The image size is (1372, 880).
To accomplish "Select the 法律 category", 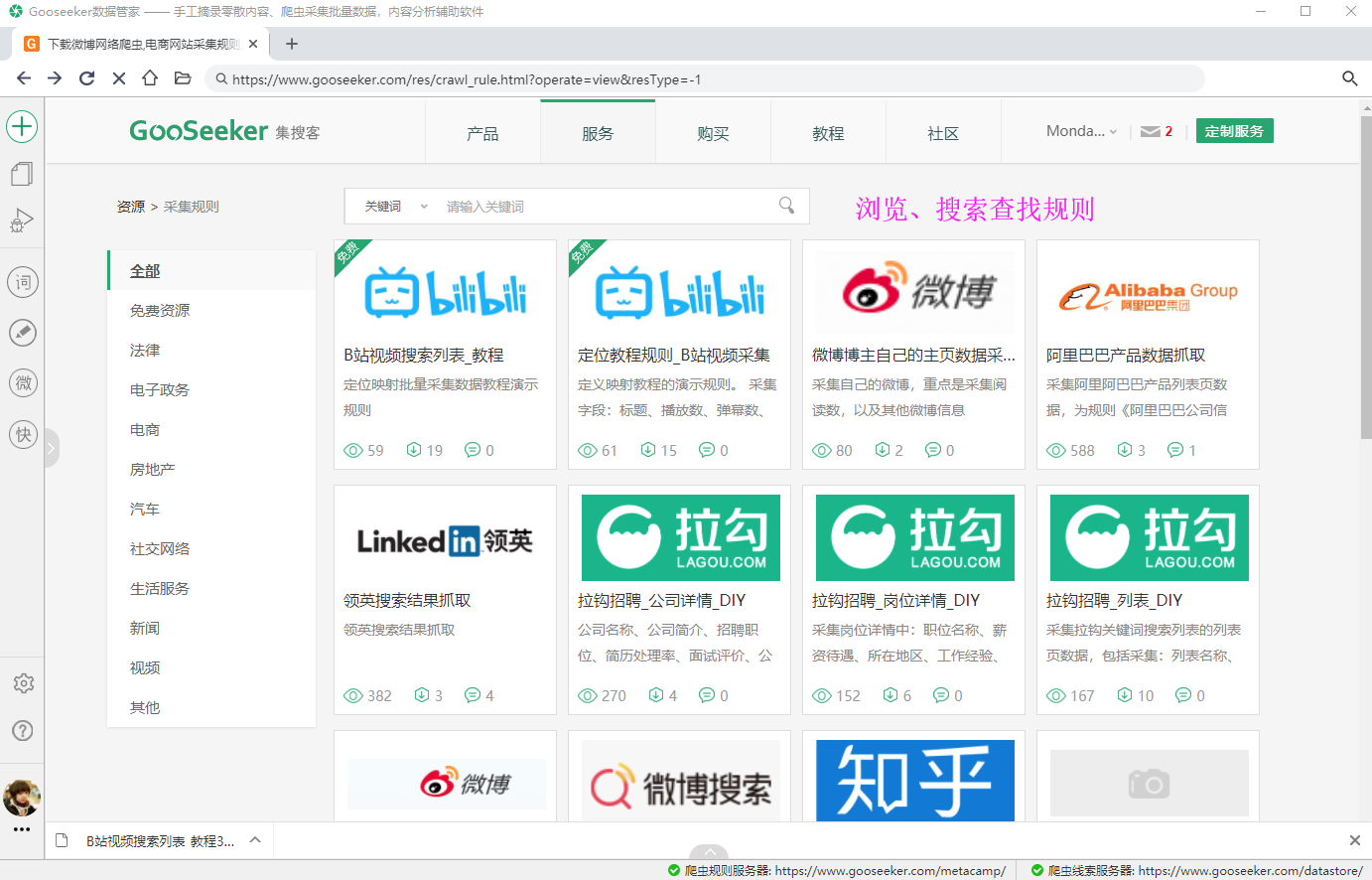I will (x=211, y=350).
